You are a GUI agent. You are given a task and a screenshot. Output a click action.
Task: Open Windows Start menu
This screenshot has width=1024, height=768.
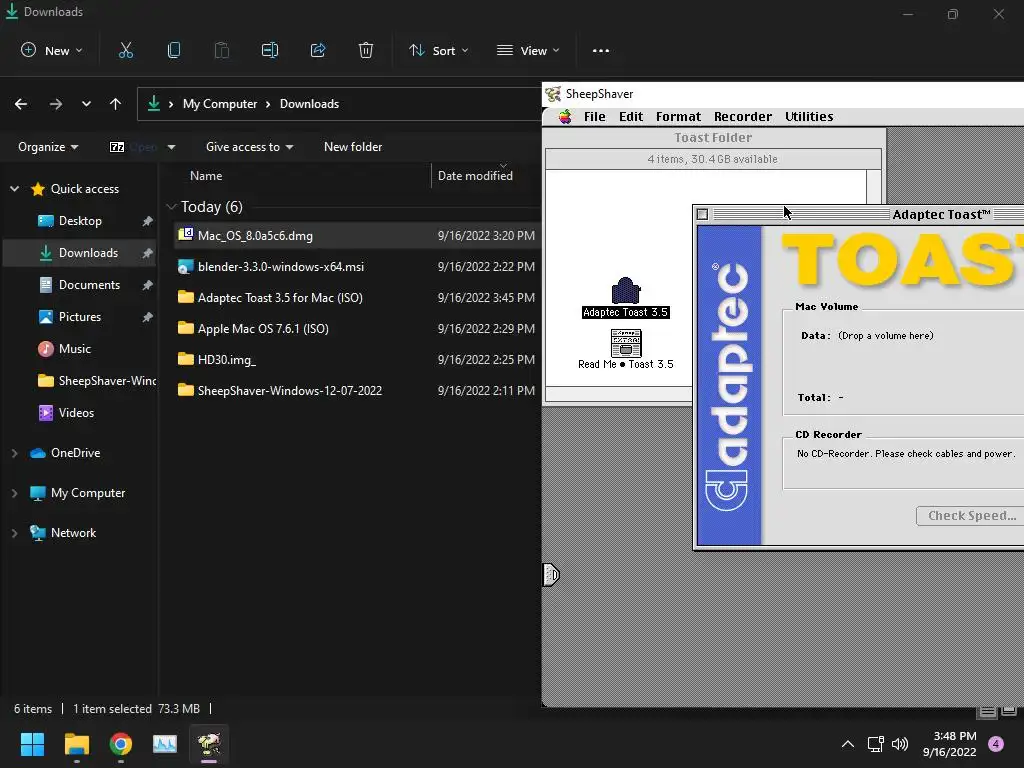click(x=32, y=744)
